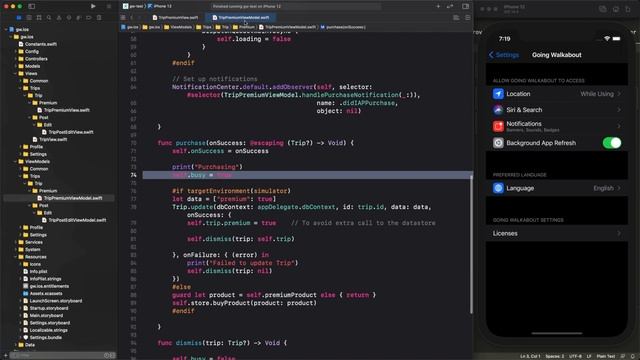
Task: Tap the globe Language icon
Action: pyautogui.click(x=498, y=188)
